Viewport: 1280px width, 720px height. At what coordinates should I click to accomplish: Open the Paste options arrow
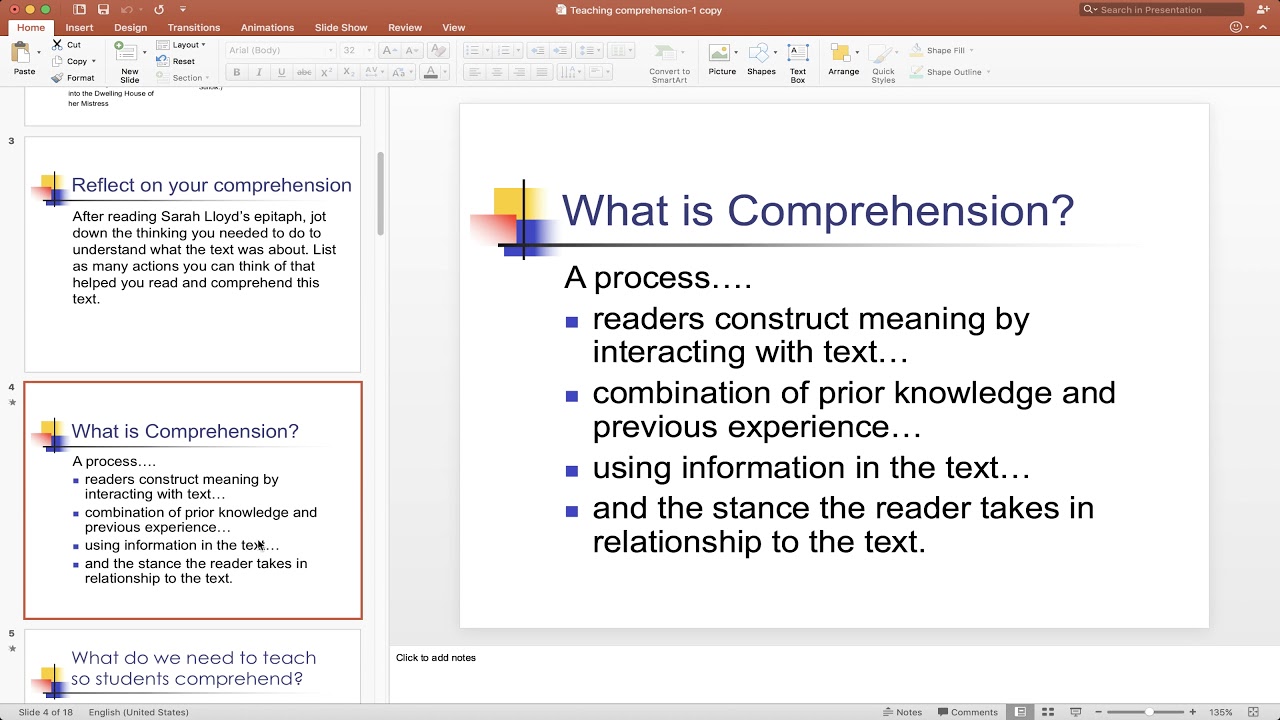(x=39, y=53)
